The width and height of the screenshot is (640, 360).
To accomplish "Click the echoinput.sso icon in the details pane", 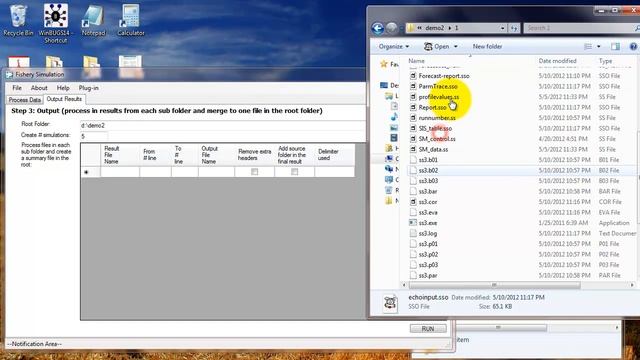I will coord(390,303).
